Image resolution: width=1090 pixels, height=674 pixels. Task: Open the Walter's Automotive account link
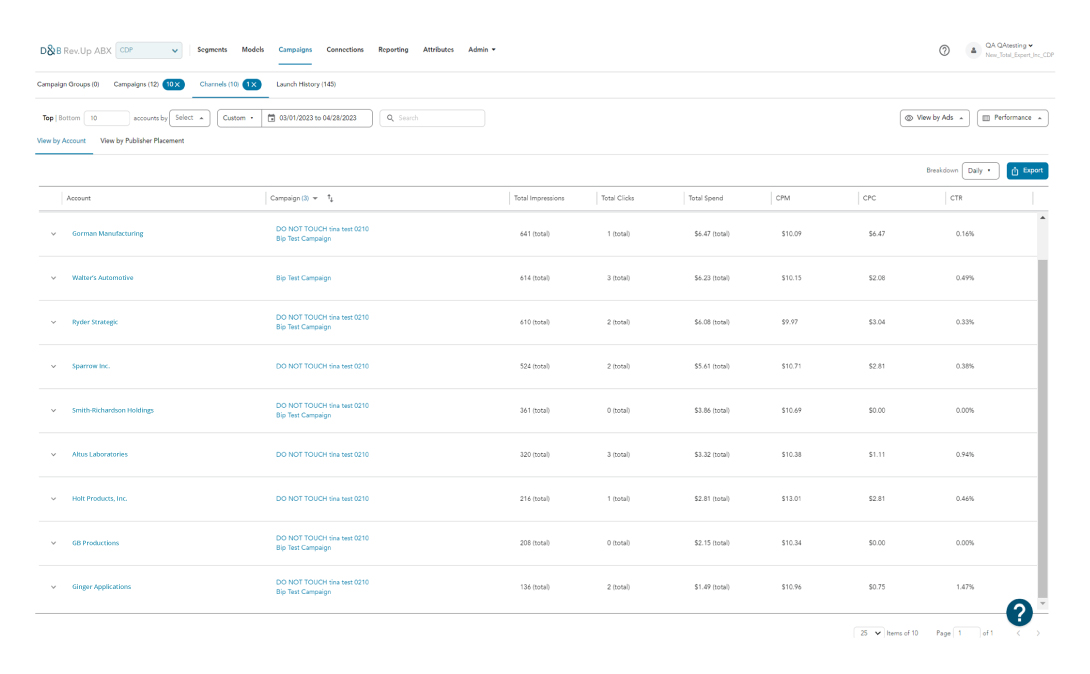[103, 278]
